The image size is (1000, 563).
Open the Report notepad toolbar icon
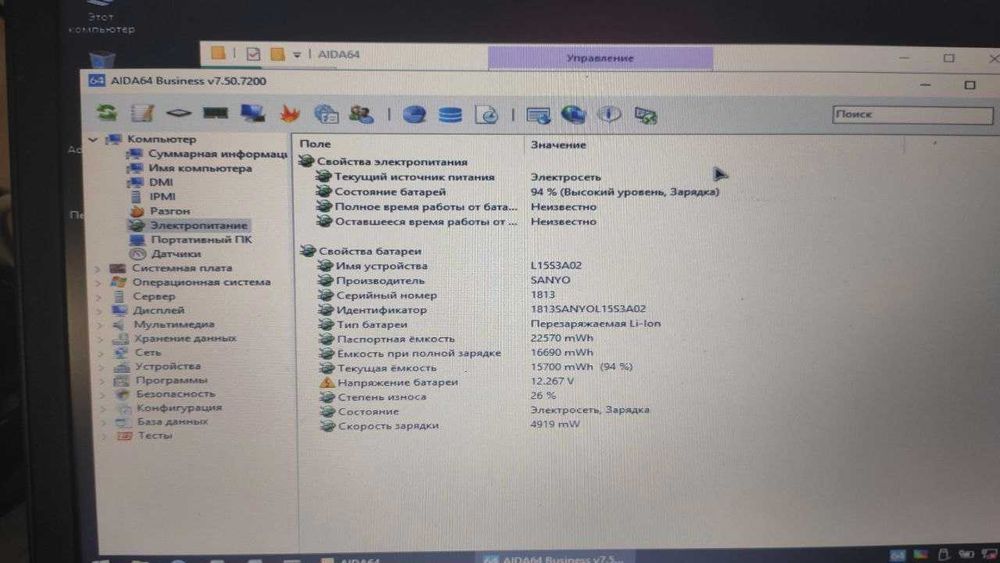click(x=142, y=113)
